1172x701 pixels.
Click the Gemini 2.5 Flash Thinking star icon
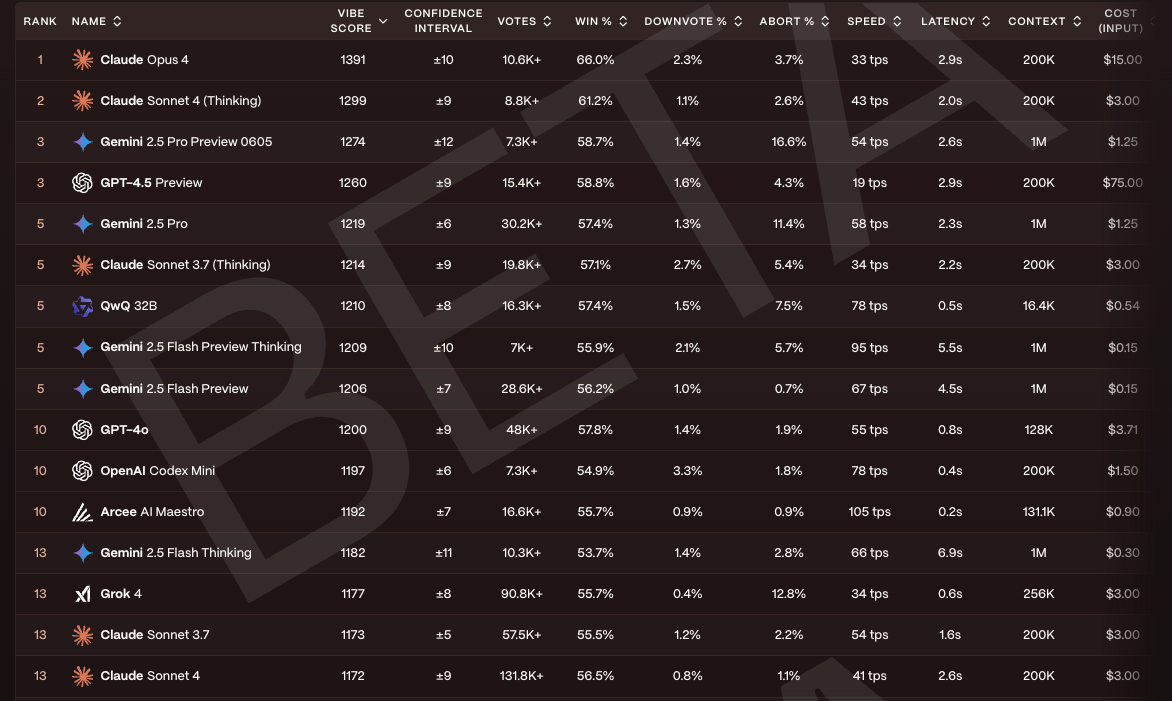82,553
